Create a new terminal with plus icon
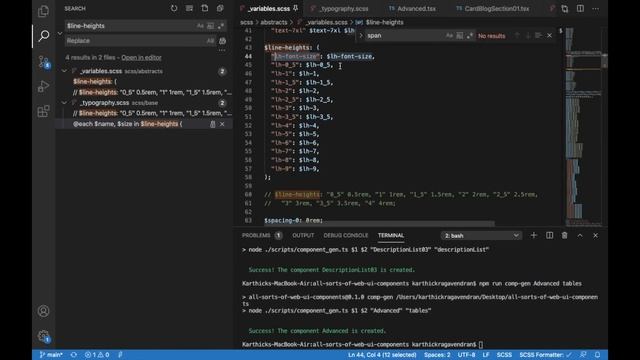This screenshot has height=360, width=640. click(533, 236)
